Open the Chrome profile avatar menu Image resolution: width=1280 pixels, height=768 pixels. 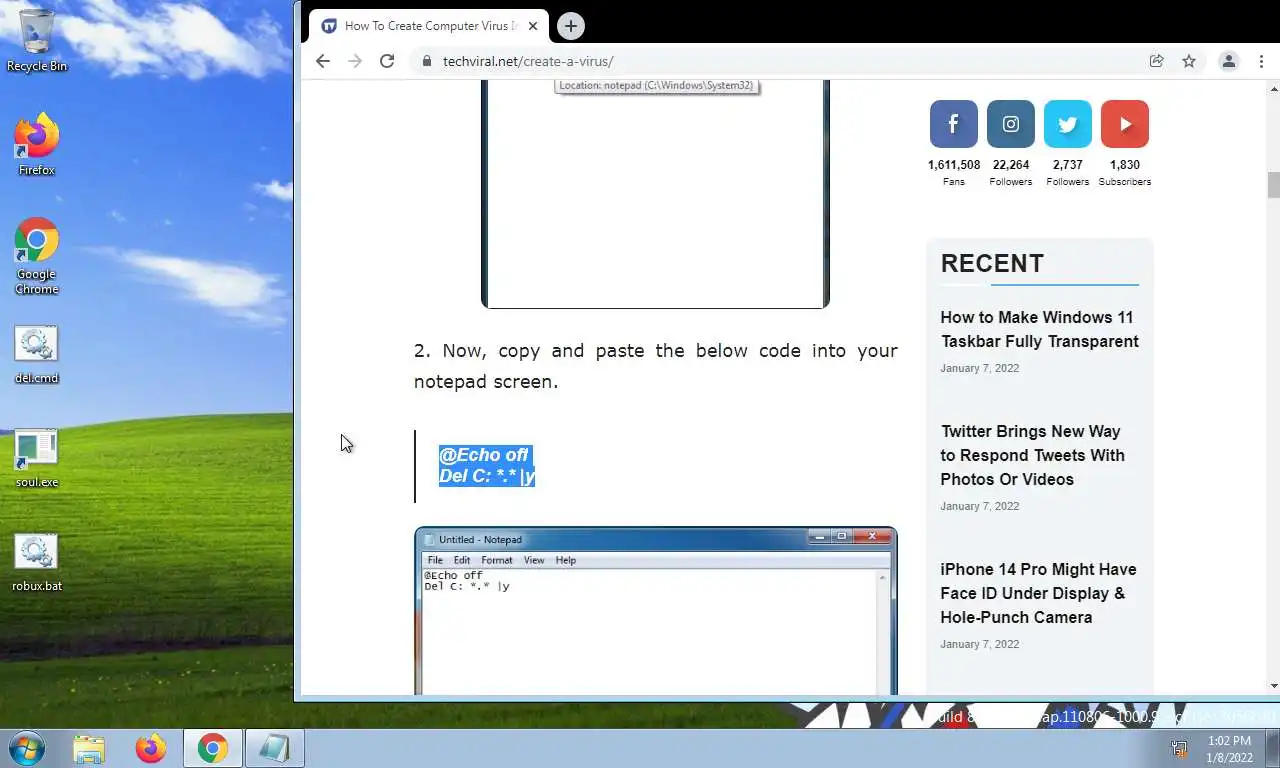pyautogui.click(x=1229, y=61)
